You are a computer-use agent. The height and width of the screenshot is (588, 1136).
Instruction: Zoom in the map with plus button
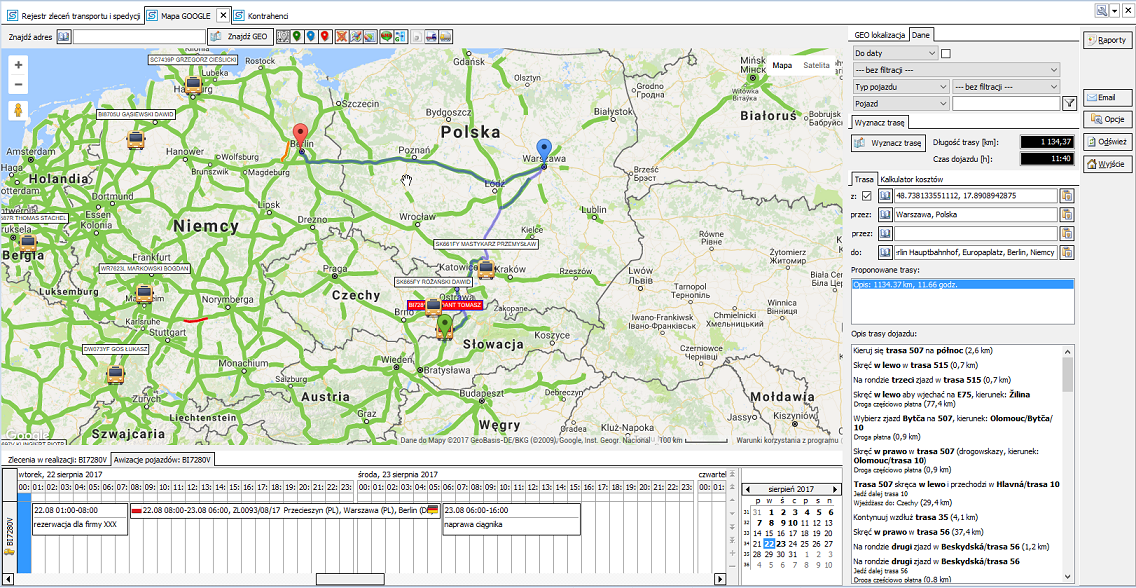pos(18,65)
